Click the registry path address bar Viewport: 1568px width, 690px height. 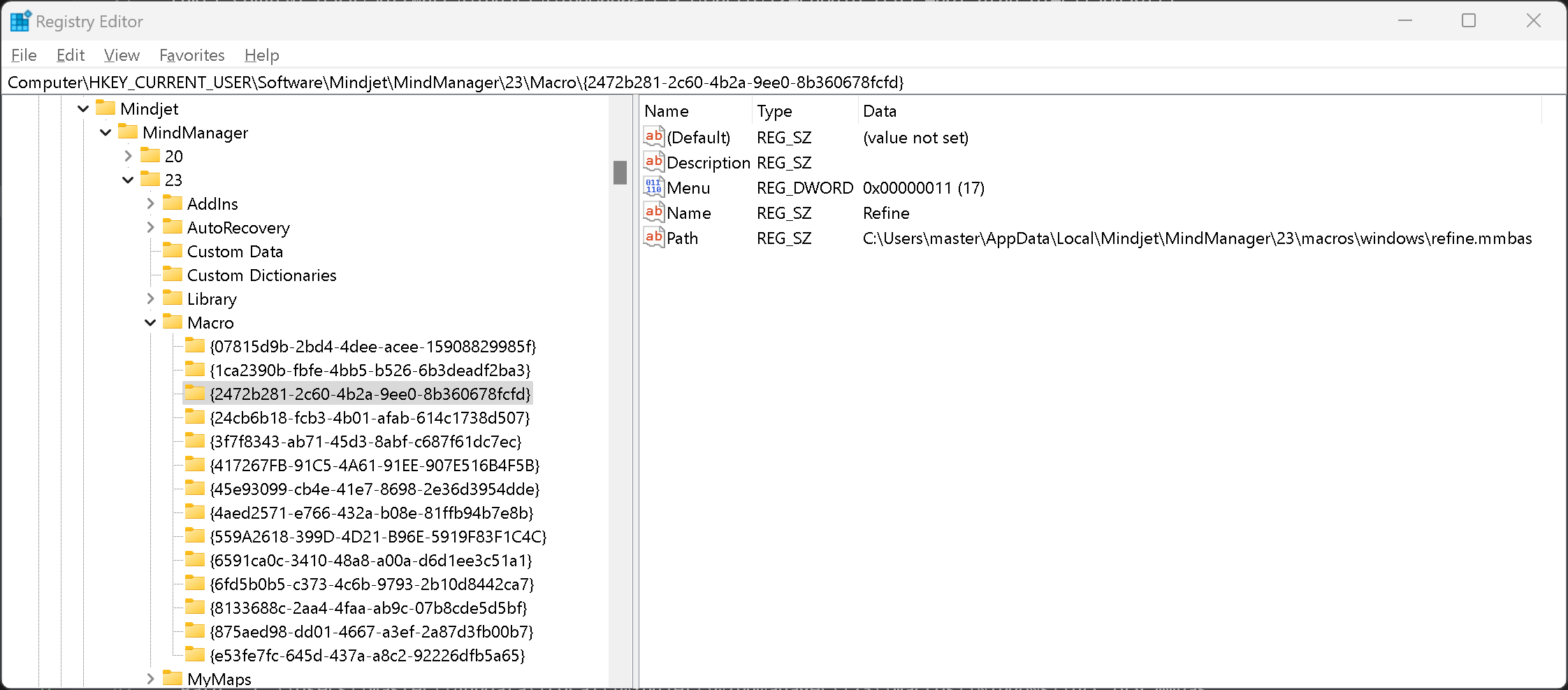(x=783, y=82)
